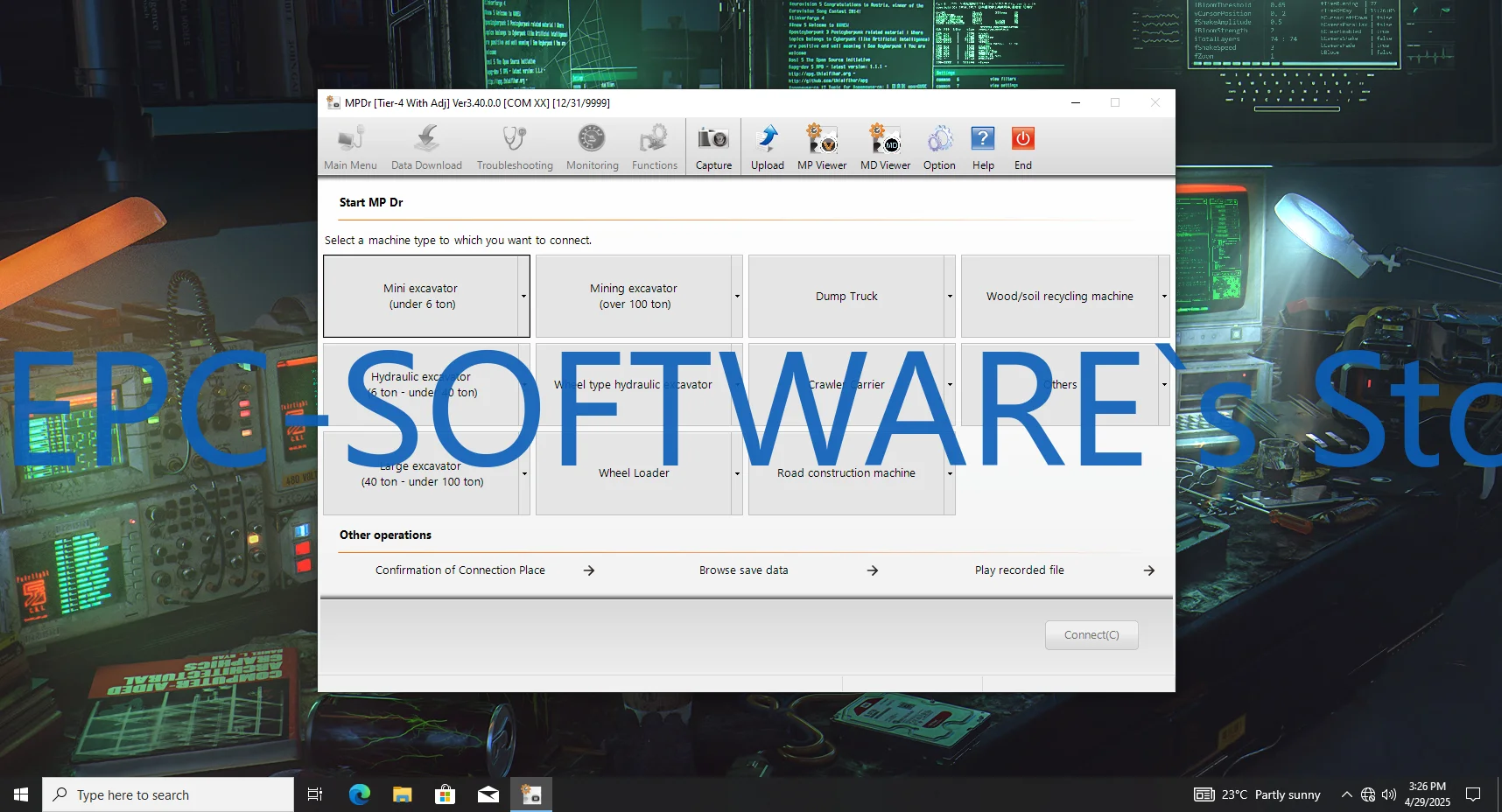This screenshot has width=1502, height=812.
Task: Expand Wood/soil recycling machine dropdown arrow
Action: (1163, 297)
